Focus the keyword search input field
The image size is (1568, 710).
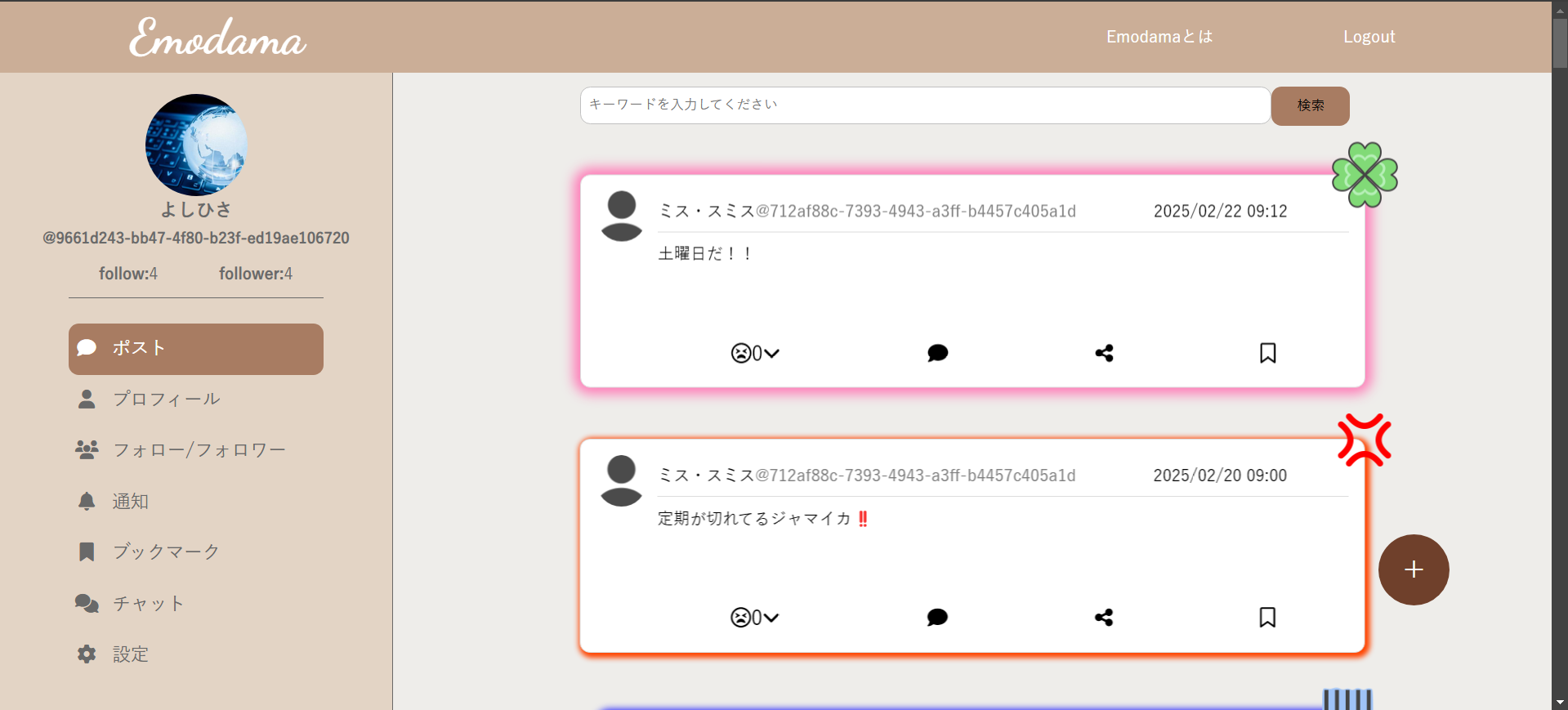(925, 105)
